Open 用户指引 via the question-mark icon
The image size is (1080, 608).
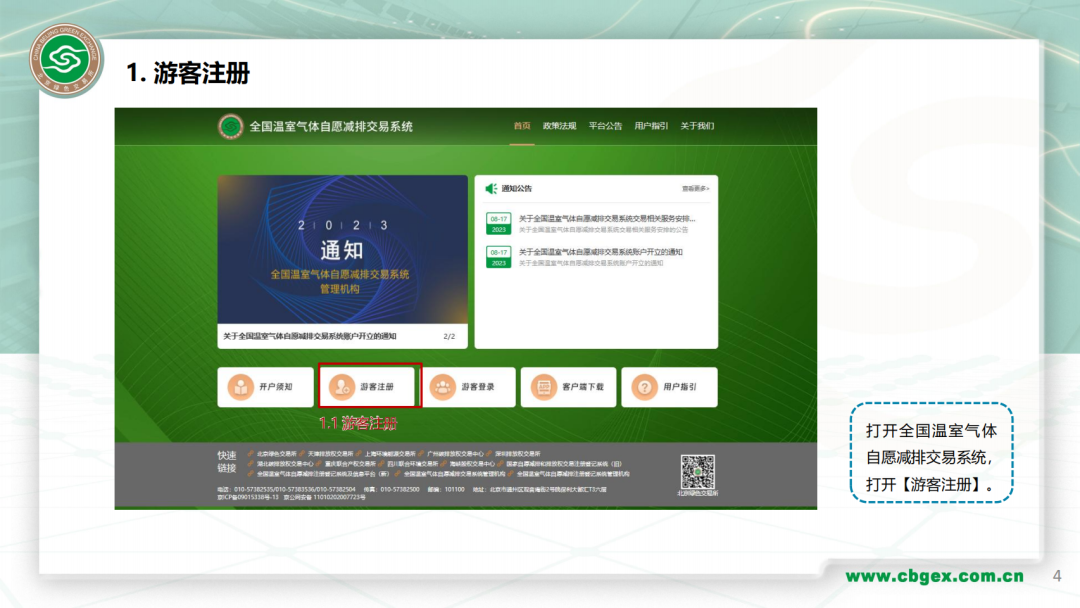pyautogui.click(x=643, y=385)
